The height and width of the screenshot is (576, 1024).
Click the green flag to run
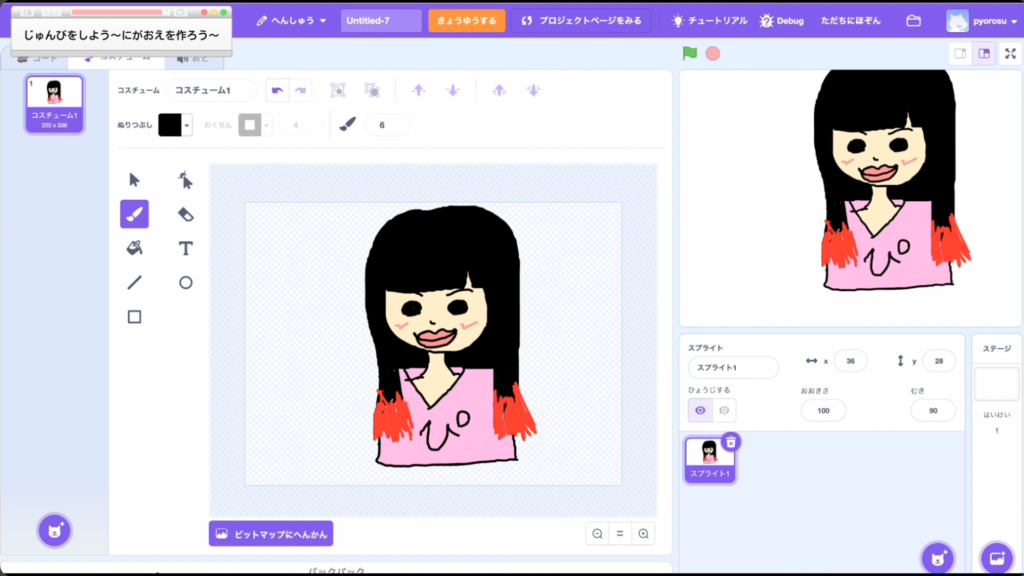pyautogui.click(x=690, y=53)
